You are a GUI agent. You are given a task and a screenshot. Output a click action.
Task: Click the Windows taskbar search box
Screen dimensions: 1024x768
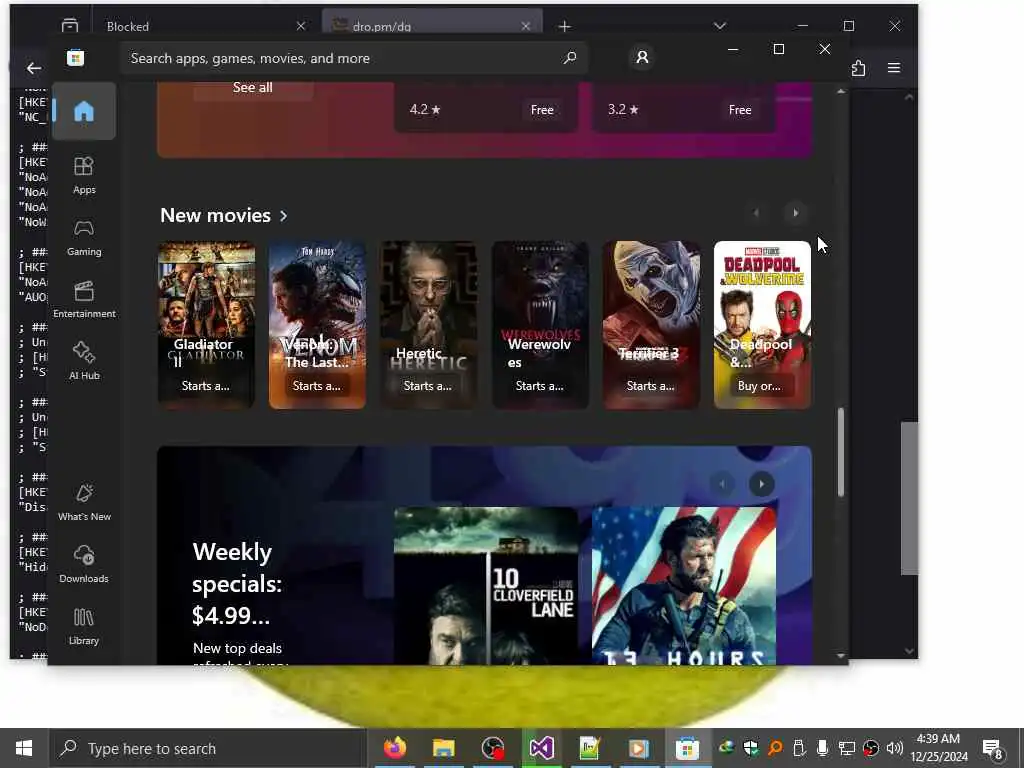208,748
